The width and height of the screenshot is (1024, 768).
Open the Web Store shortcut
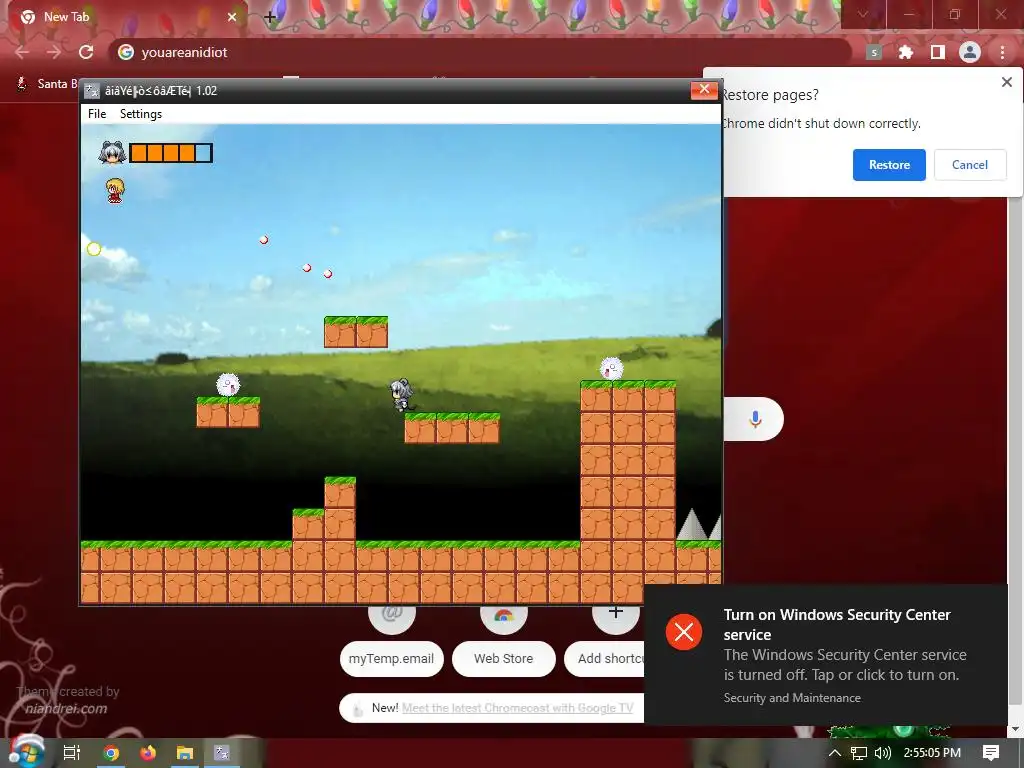(504, 658)
